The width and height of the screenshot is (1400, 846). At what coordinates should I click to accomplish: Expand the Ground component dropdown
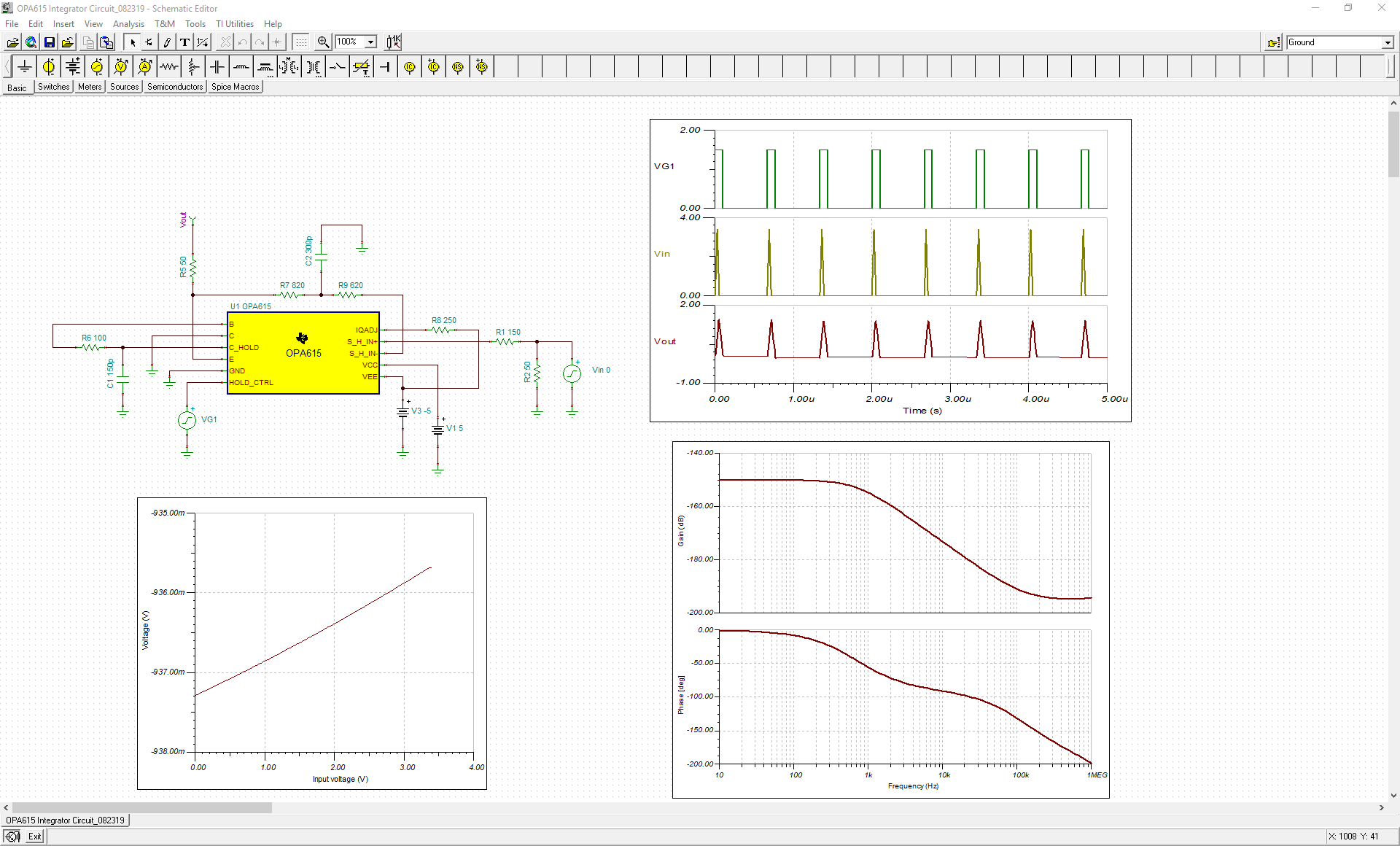click(1388, 43)
